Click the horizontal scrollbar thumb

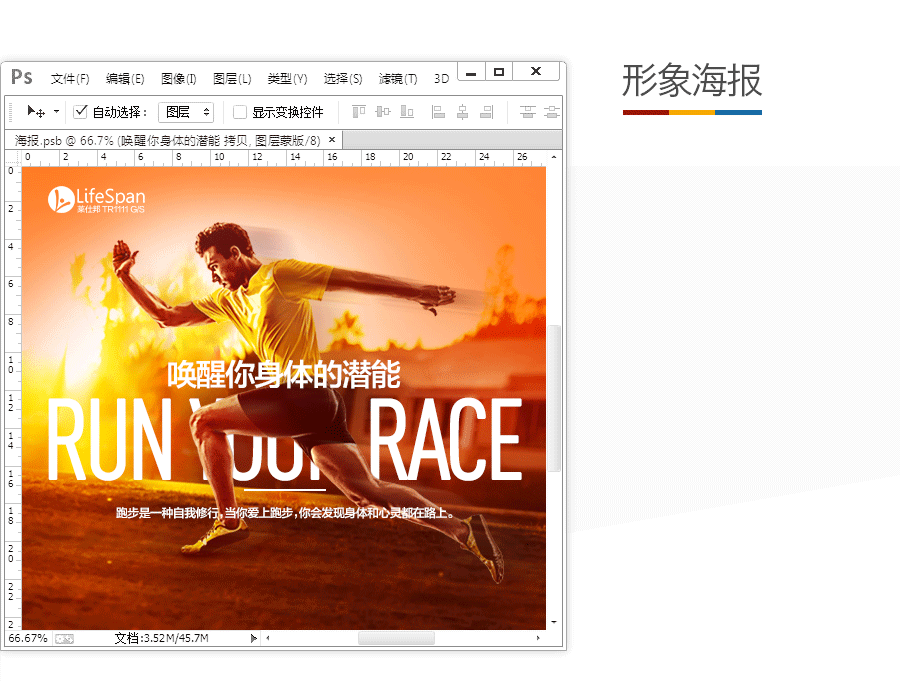[x=396, y=638]
